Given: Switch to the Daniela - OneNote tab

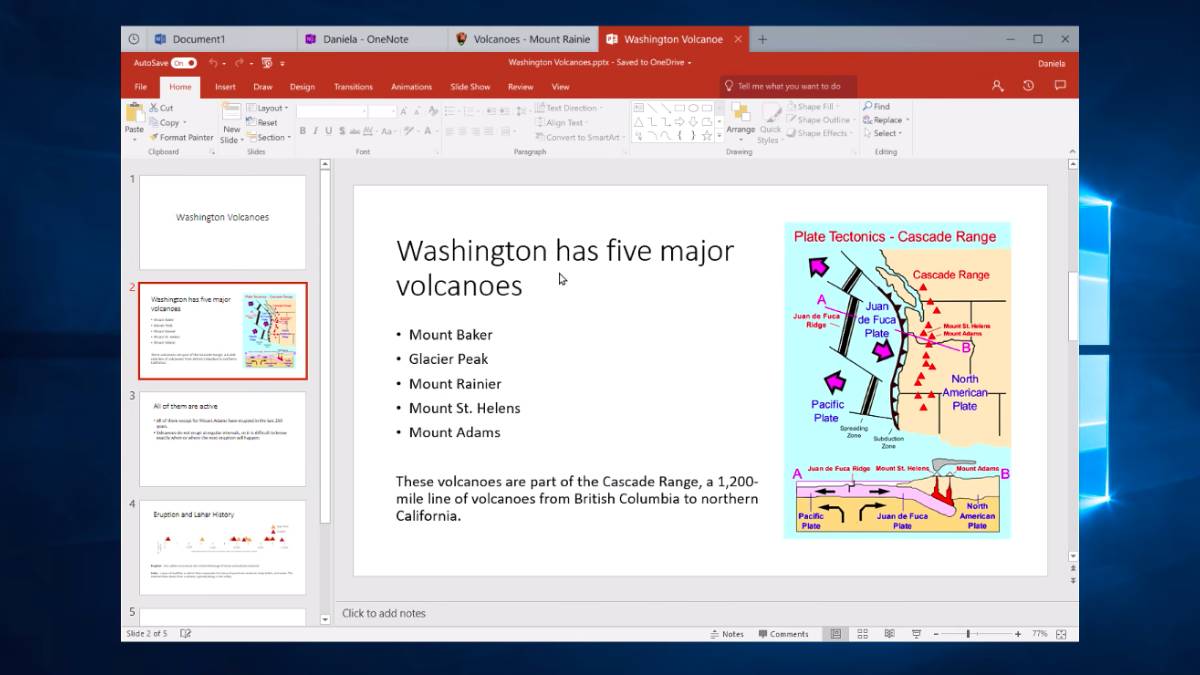Looking at the screenshot, I should pos(372,39).
